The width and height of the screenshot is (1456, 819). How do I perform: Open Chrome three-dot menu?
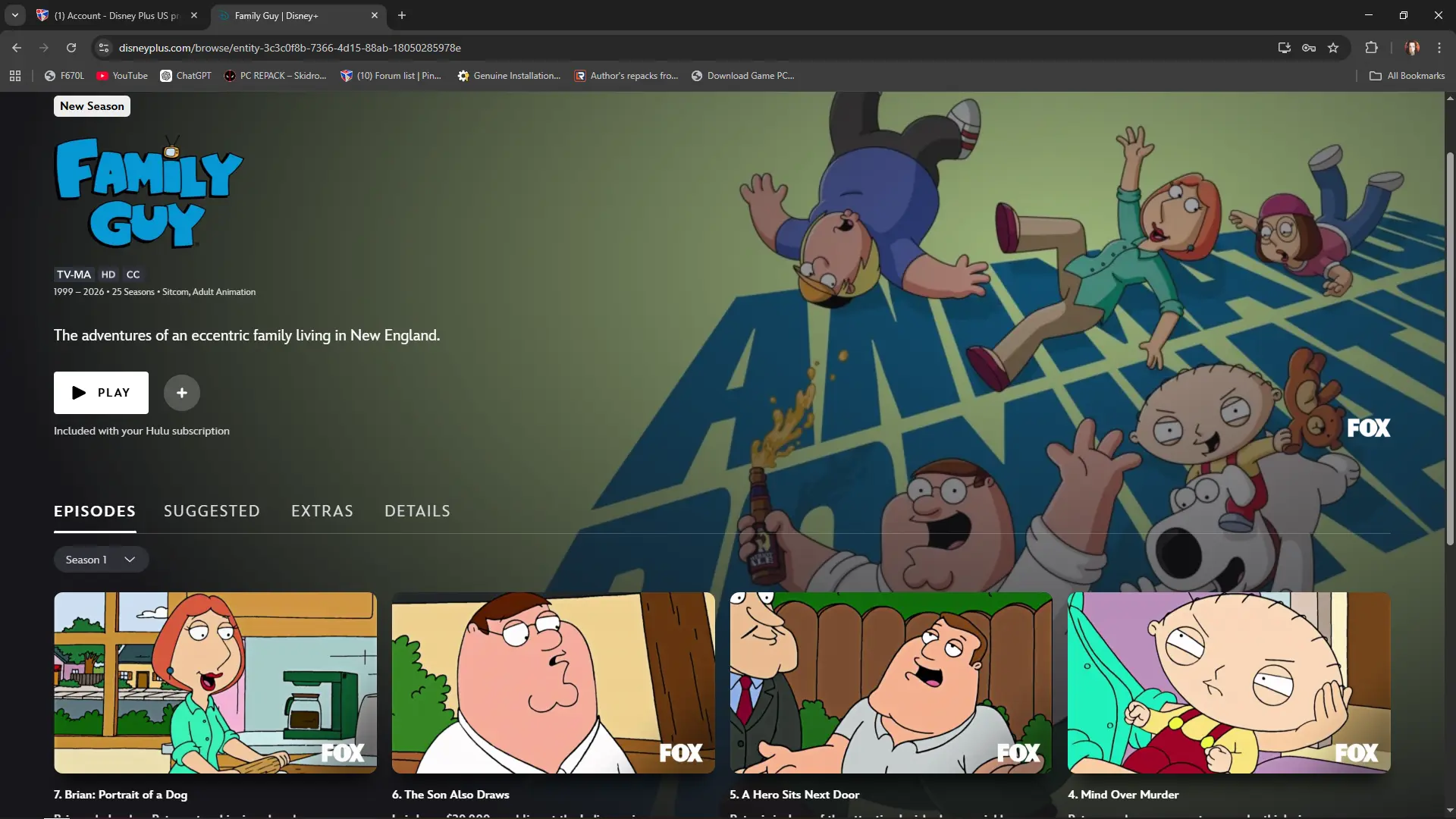[1439, 48]
